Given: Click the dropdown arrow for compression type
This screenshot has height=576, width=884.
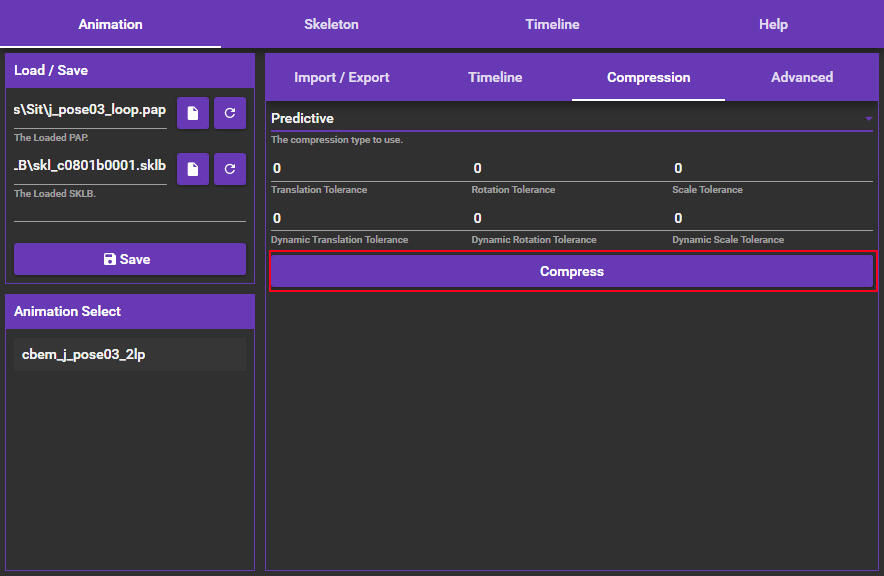Looking at the screenshot, I should (868, 119).
